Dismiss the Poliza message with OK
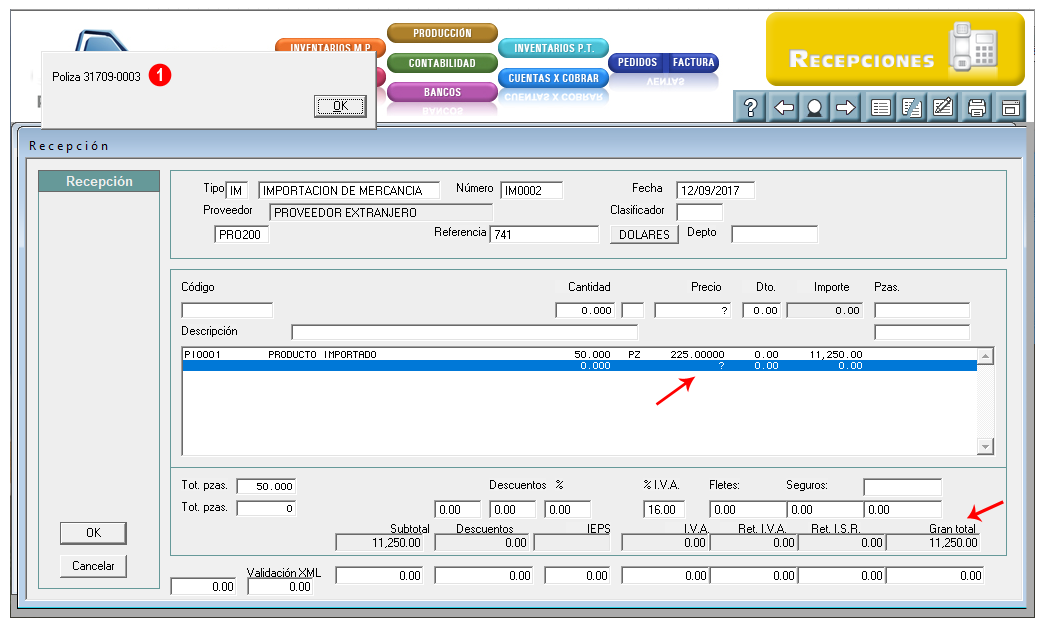The width and height of the screenshot is (1046, 628). [340, 106]
